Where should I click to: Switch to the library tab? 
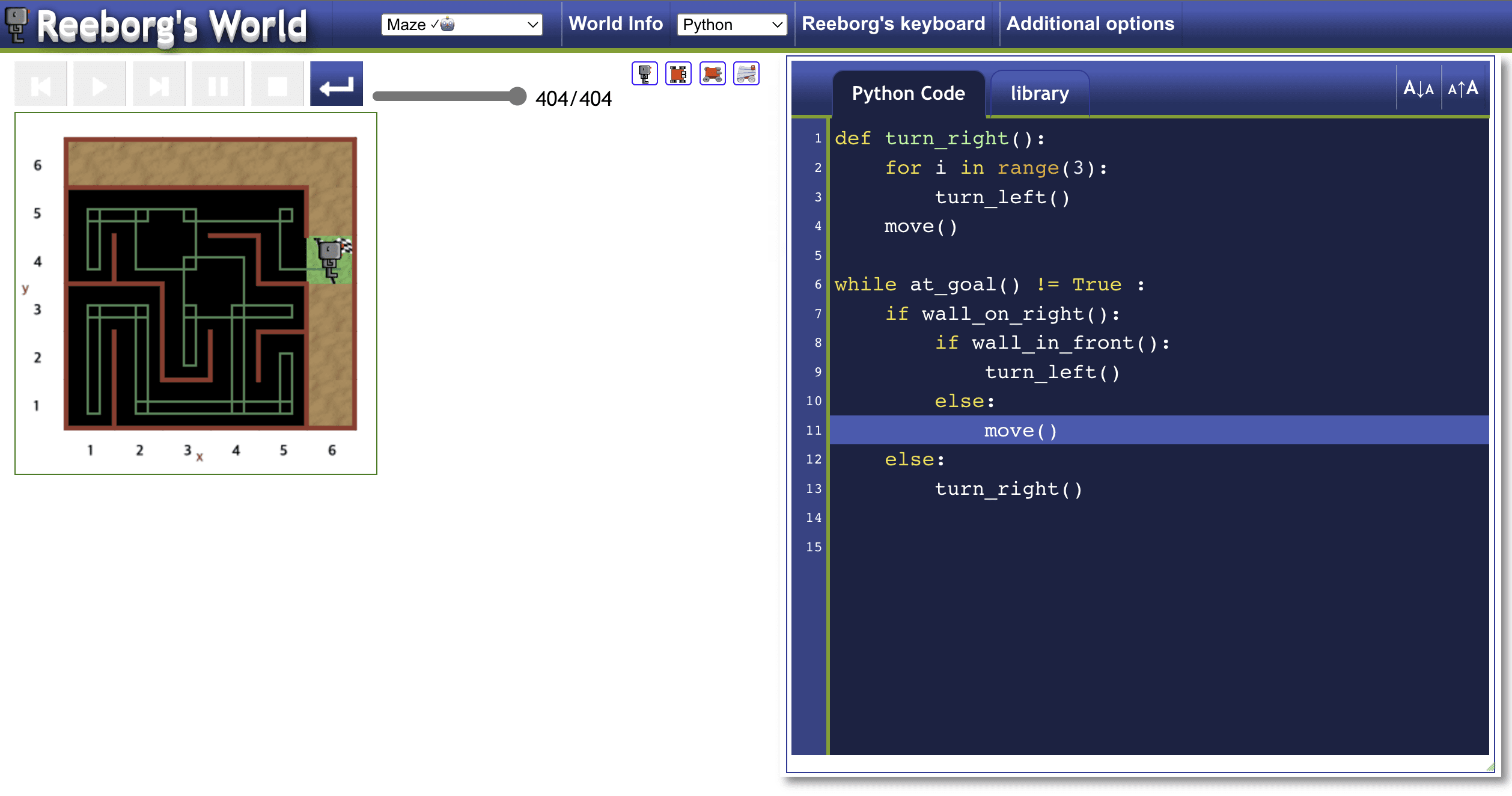coord(1039,94)
